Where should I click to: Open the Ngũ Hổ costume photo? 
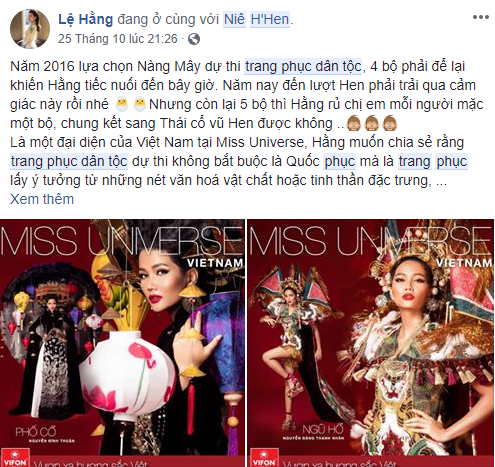[x=370, y=343]
